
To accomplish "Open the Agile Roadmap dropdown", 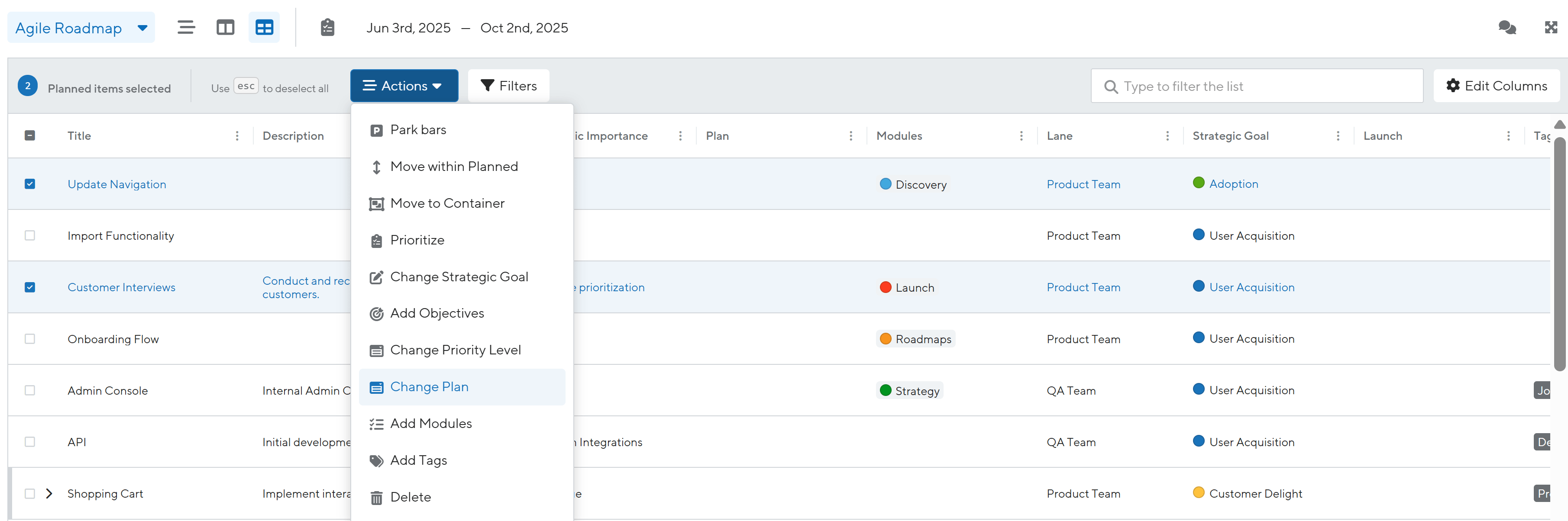I will pyautogui.click(x=81, y=28).
